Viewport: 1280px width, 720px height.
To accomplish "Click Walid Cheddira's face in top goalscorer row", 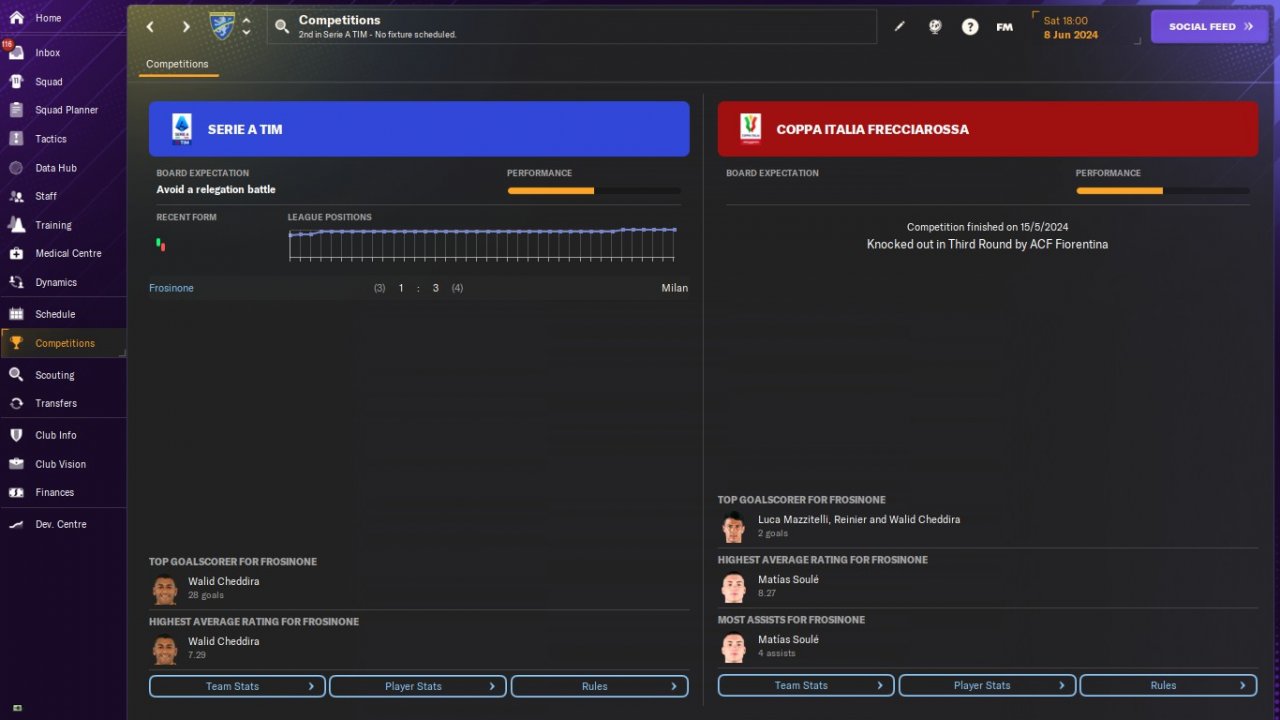I will coord(165,590).
